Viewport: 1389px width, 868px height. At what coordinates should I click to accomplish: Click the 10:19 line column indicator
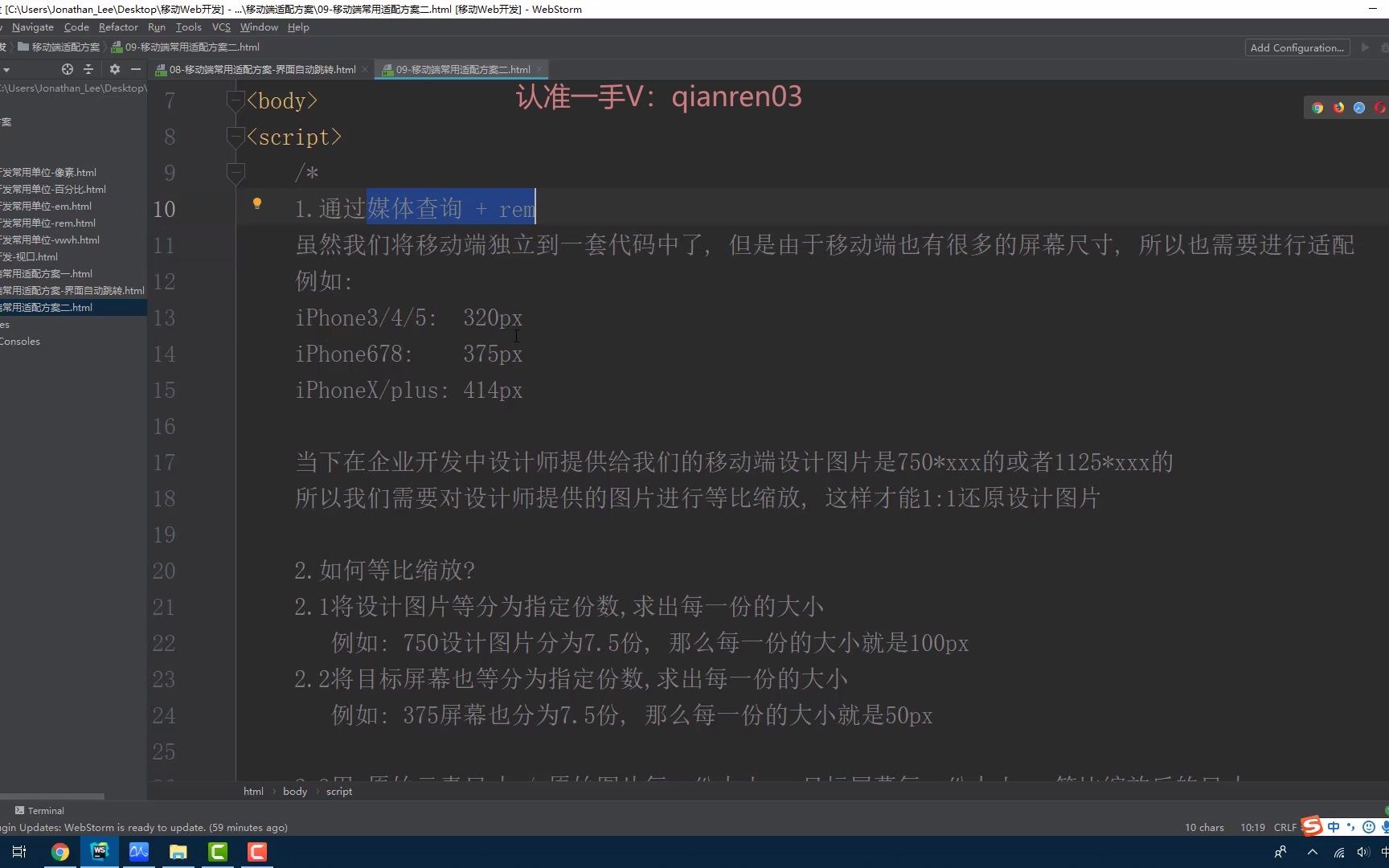[1252, 828]
